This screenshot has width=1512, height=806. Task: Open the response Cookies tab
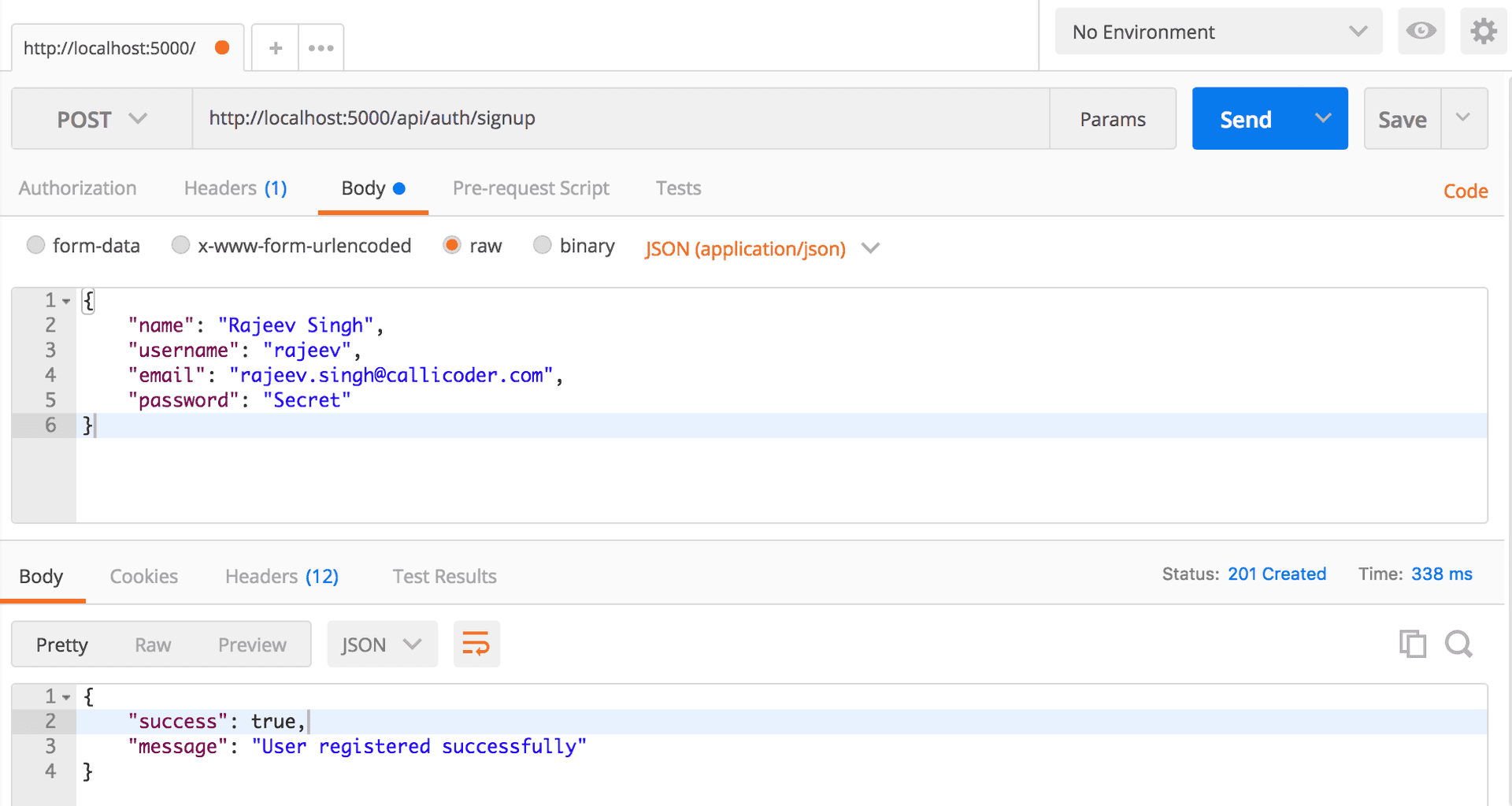coord(143,576)
